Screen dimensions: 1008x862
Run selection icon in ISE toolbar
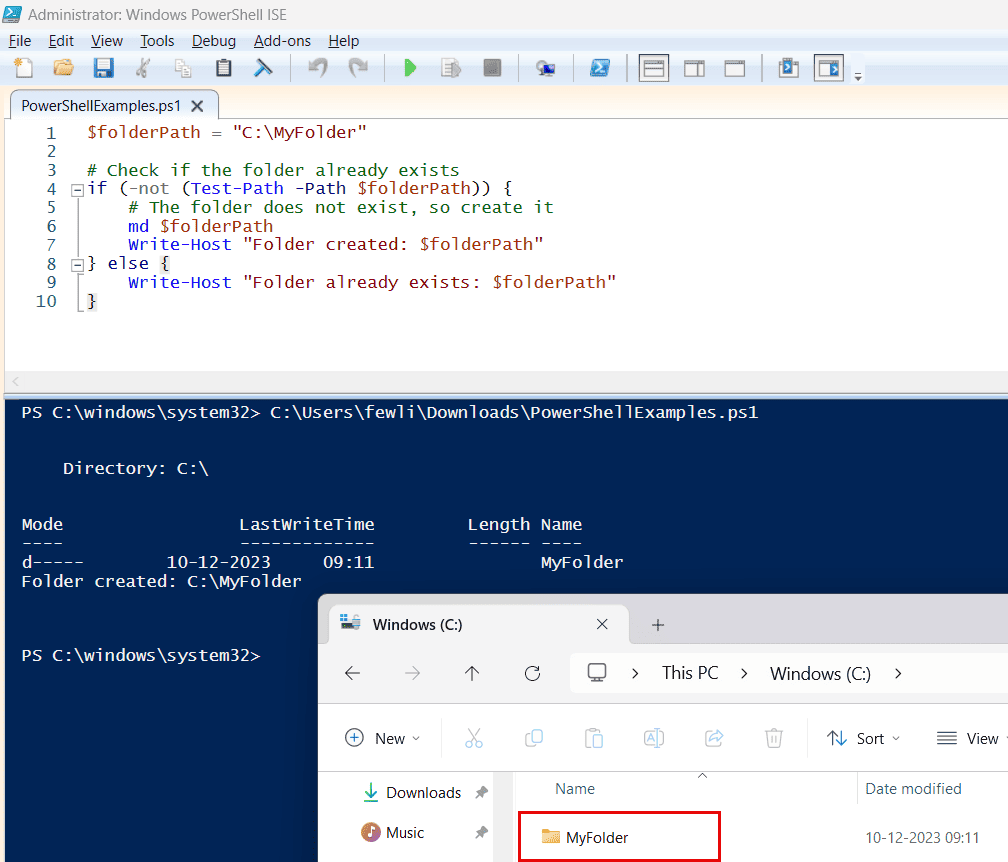click(451, 67)
